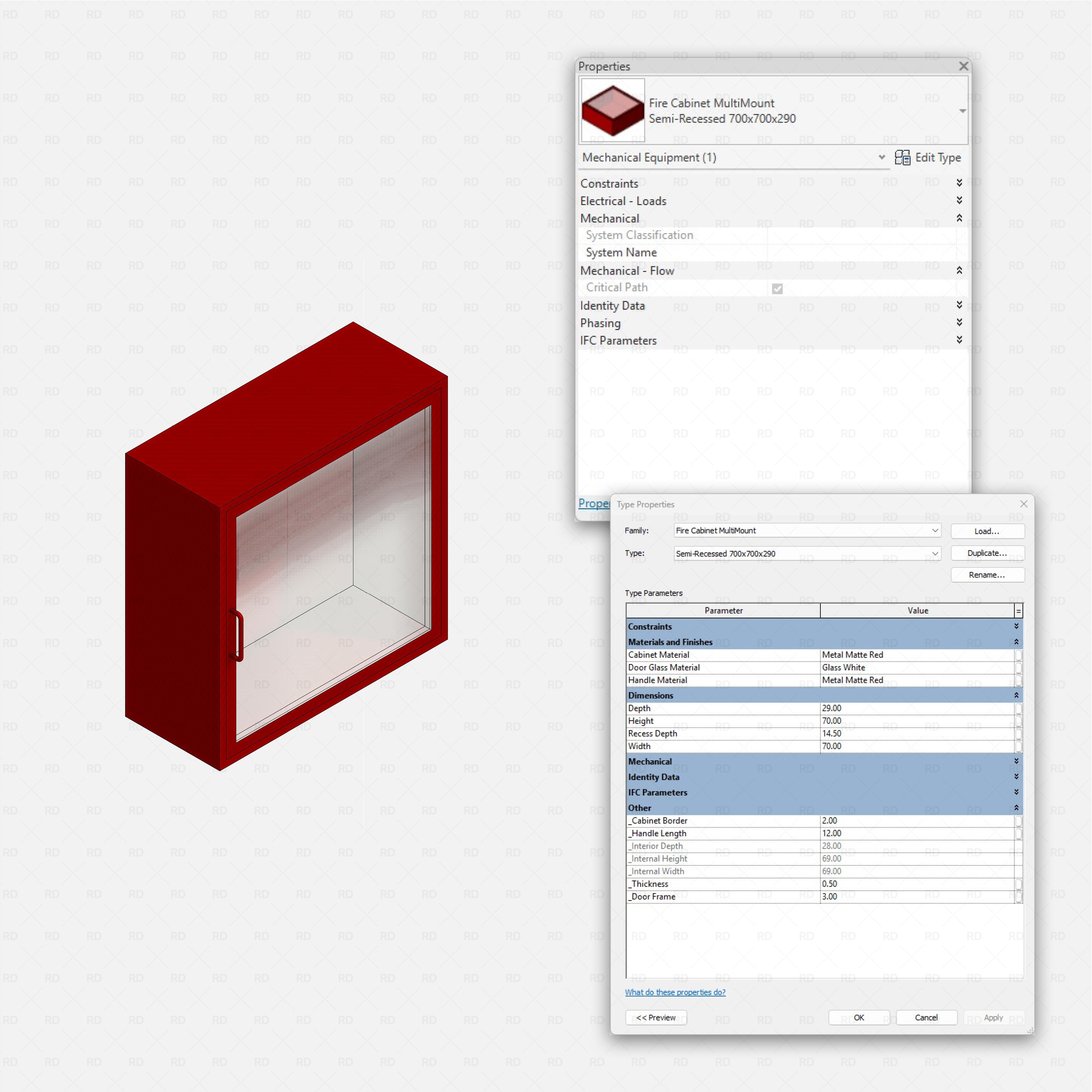
Task: Click the Height value 70.00
Action: (917, 721)
